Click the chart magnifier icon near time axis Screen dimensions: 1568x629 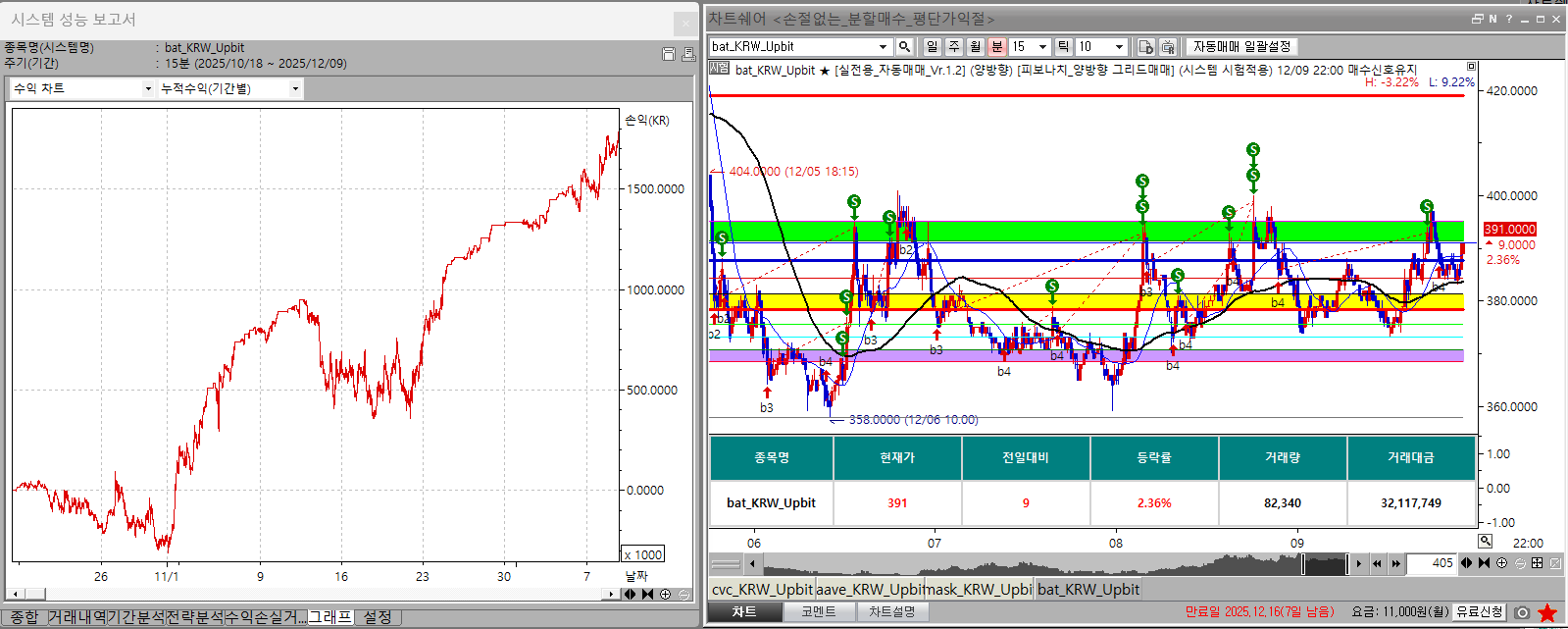[x=1486, y=541]
